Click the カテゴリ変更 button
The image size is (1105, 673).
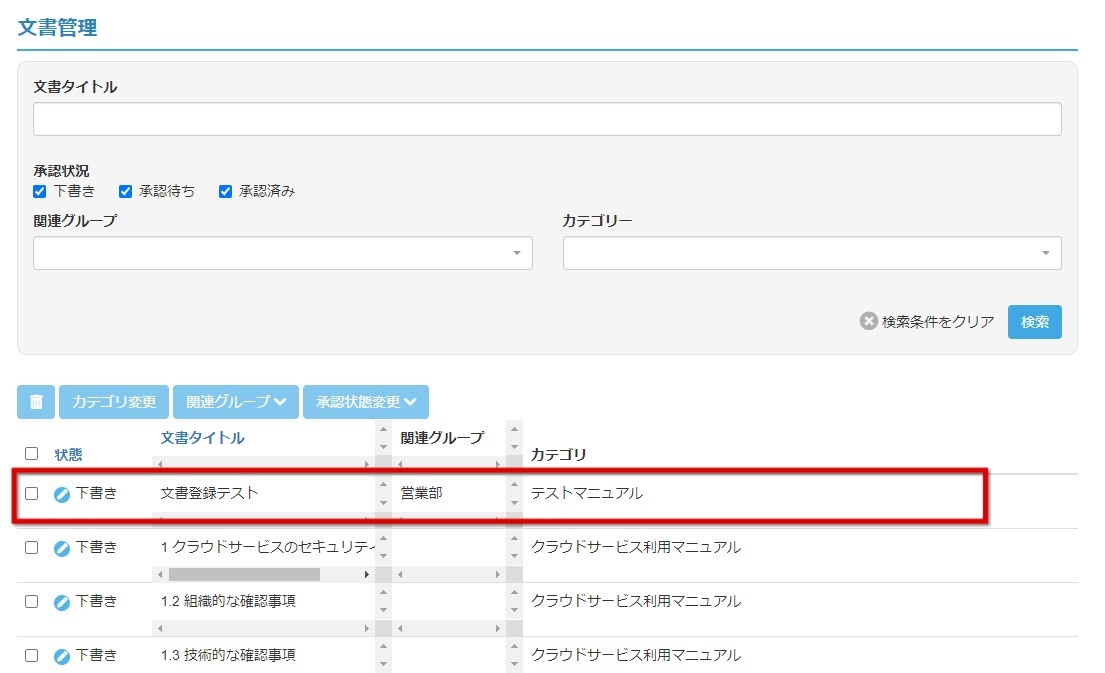114,402
